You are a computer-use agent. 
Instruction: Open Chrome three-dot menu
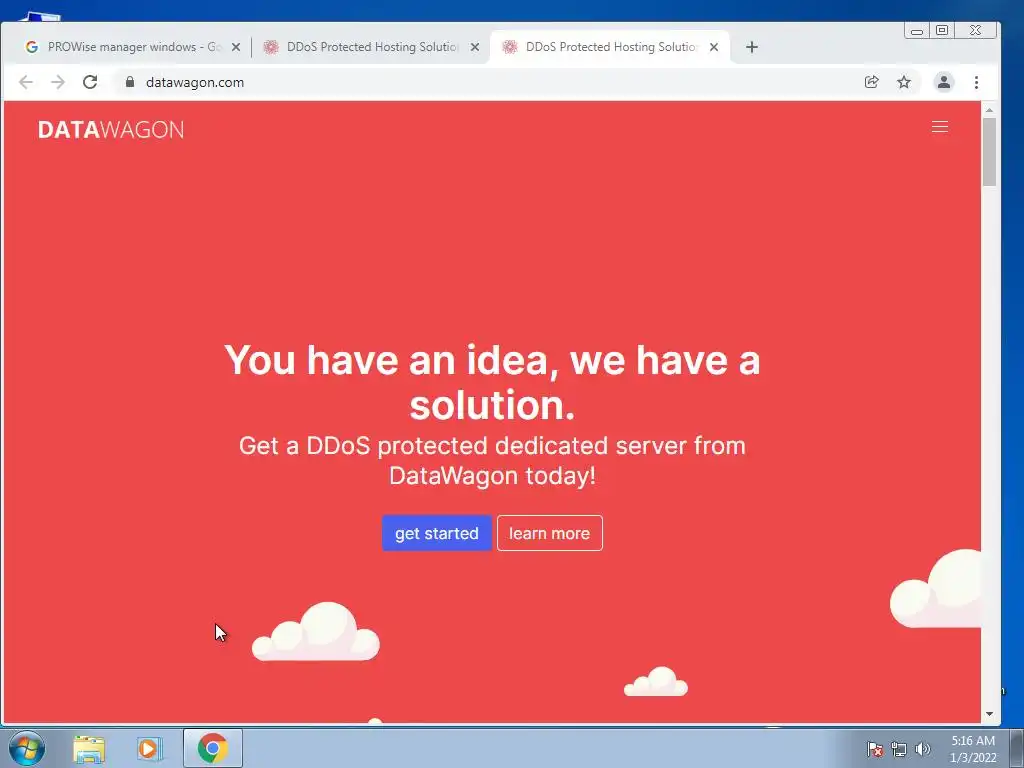(976, 82)
